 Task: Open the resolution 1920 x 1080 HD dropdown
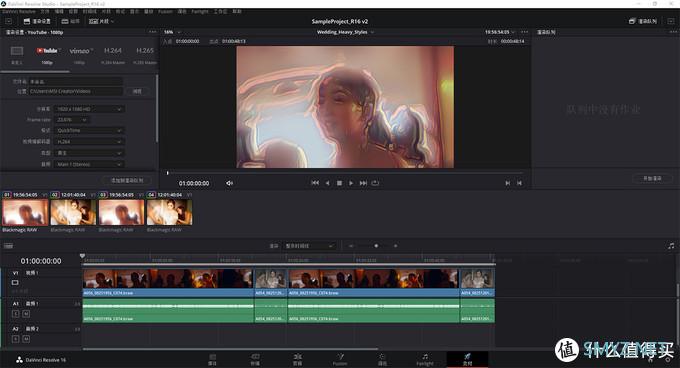(x=89, y=109)
